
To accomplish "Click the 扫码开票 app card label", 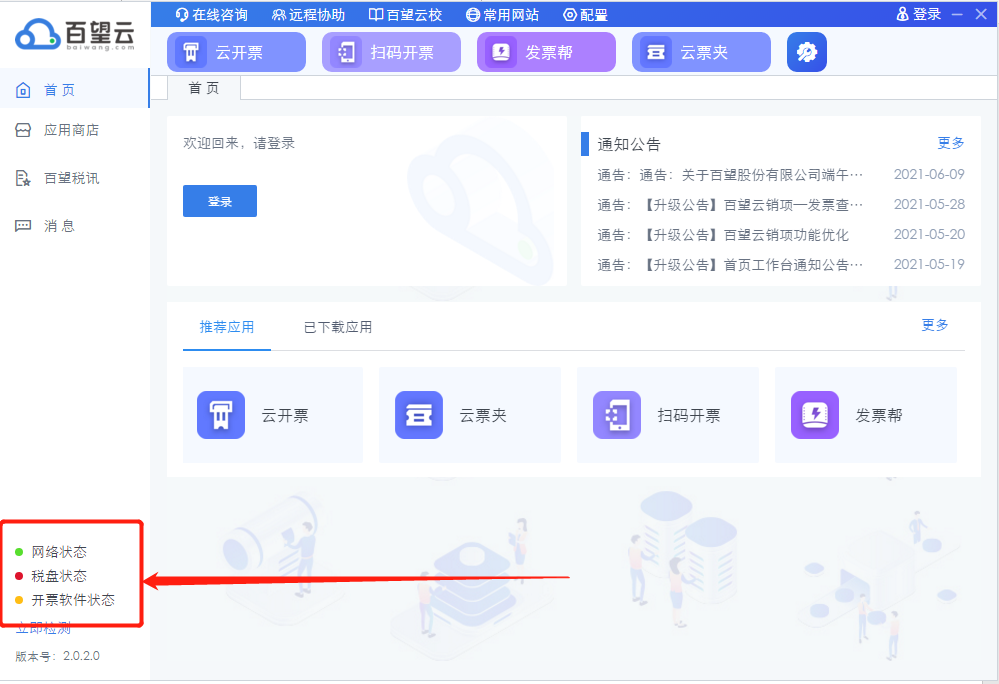I will pos(689,415).
